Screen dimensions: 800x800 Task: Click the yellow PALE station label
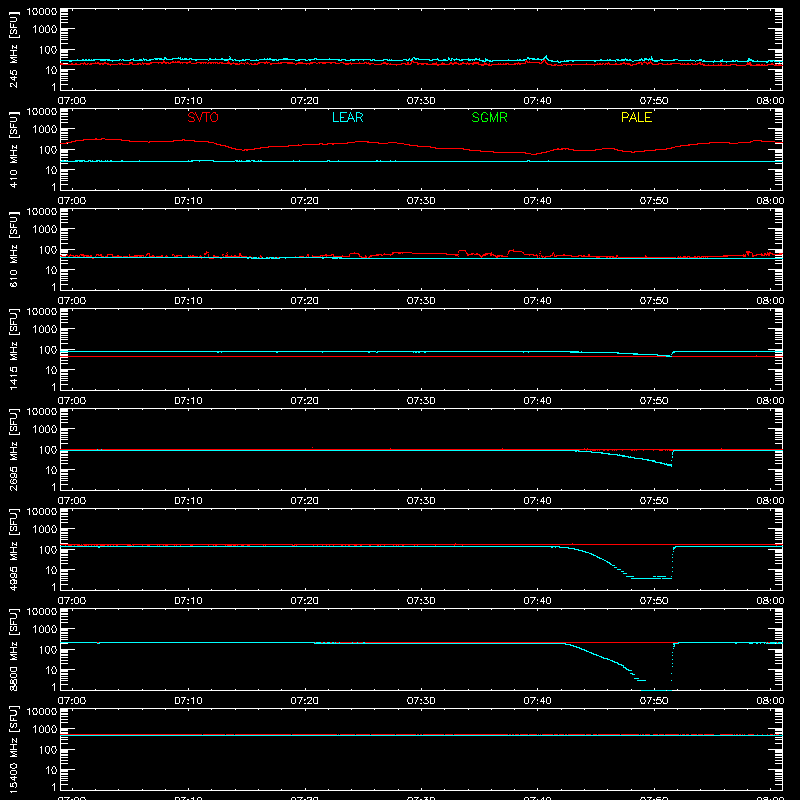(636, 117)
